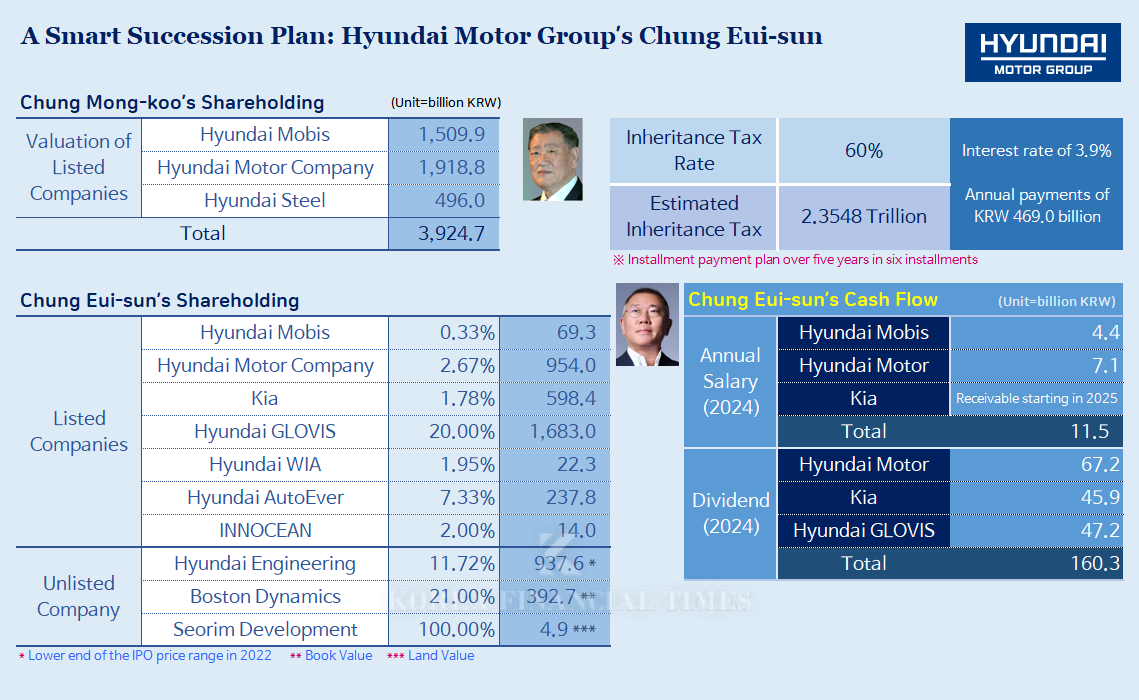Click the Chung Eui-sun portrait photo
Viewport: 1139px width, 700px height.
click(x=646, y=325)
